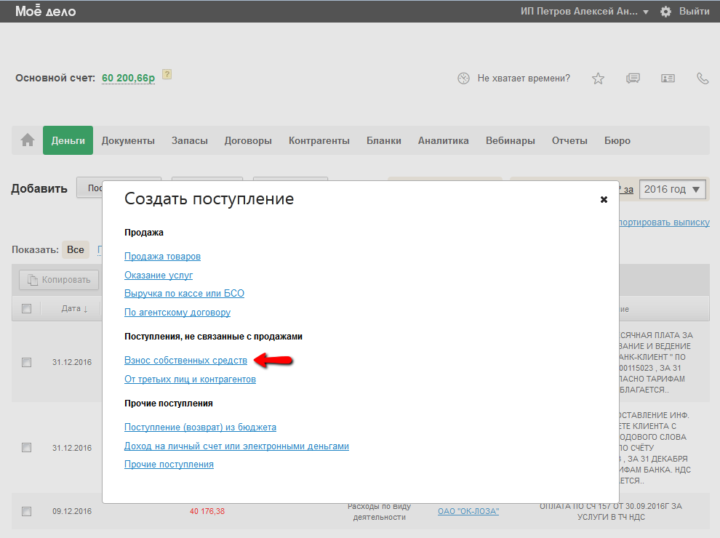This screenshot has height=538, width=720.
Task: Choose 'Продажа товаров' link
Action: 163,256
